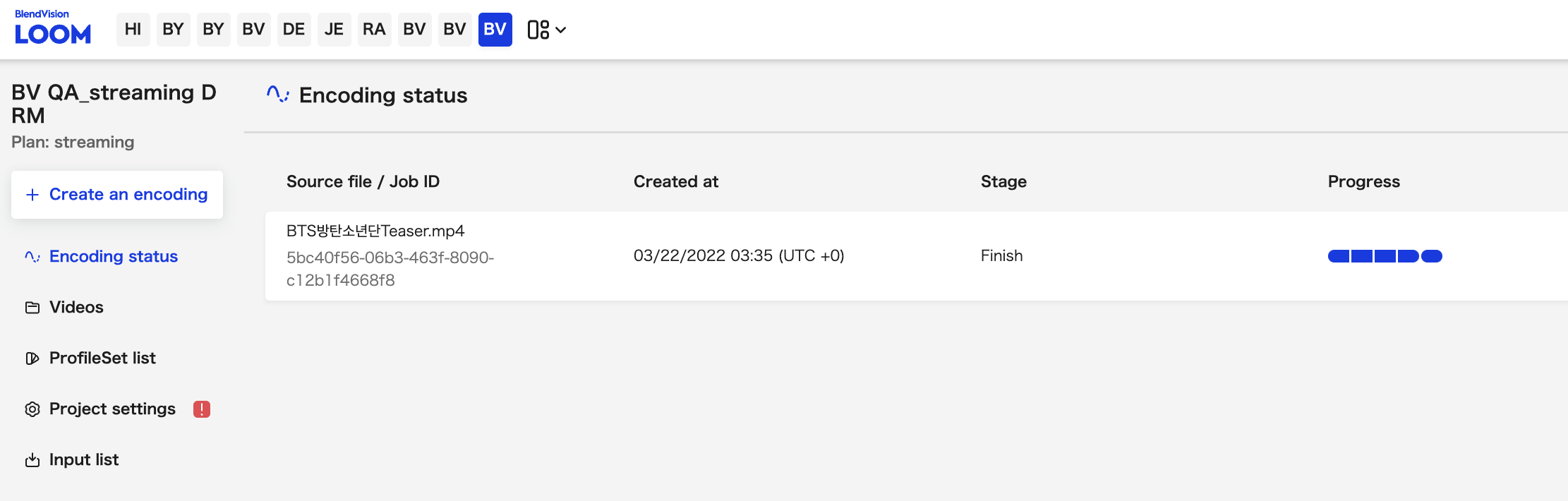Click the Created at column header

point(675,182)
